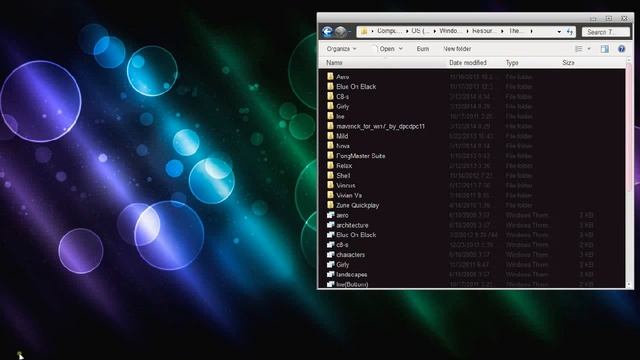The height and width of the screenshot is (360, 640).
Task: Select the Girly theme file name
Action: (x=342, y=264)
